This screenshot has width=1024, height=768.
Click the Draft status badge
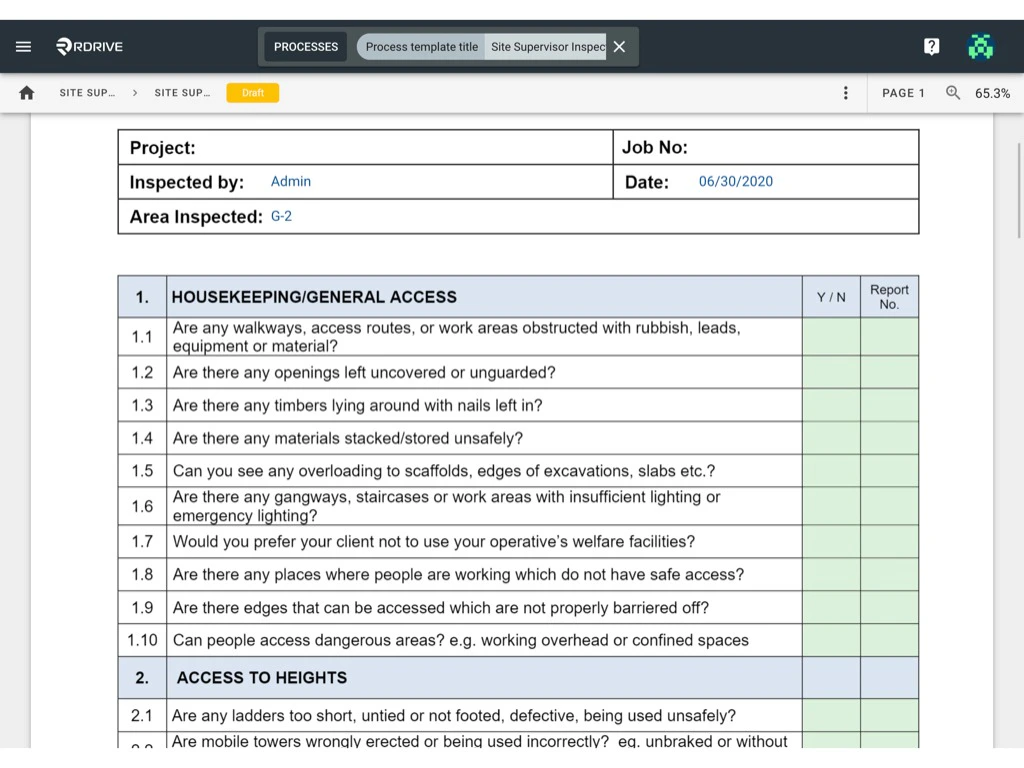click(253, 93)
